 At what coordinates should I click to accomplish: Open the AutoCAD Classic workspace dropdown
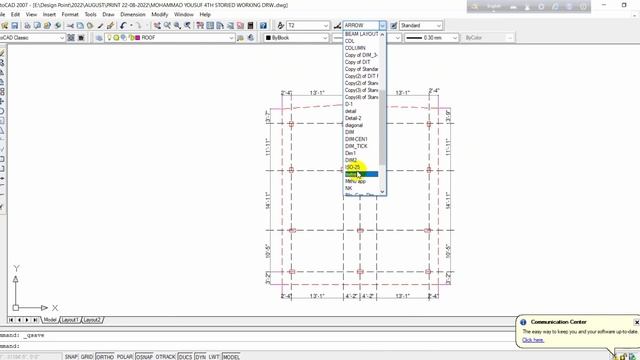(62, 38)
